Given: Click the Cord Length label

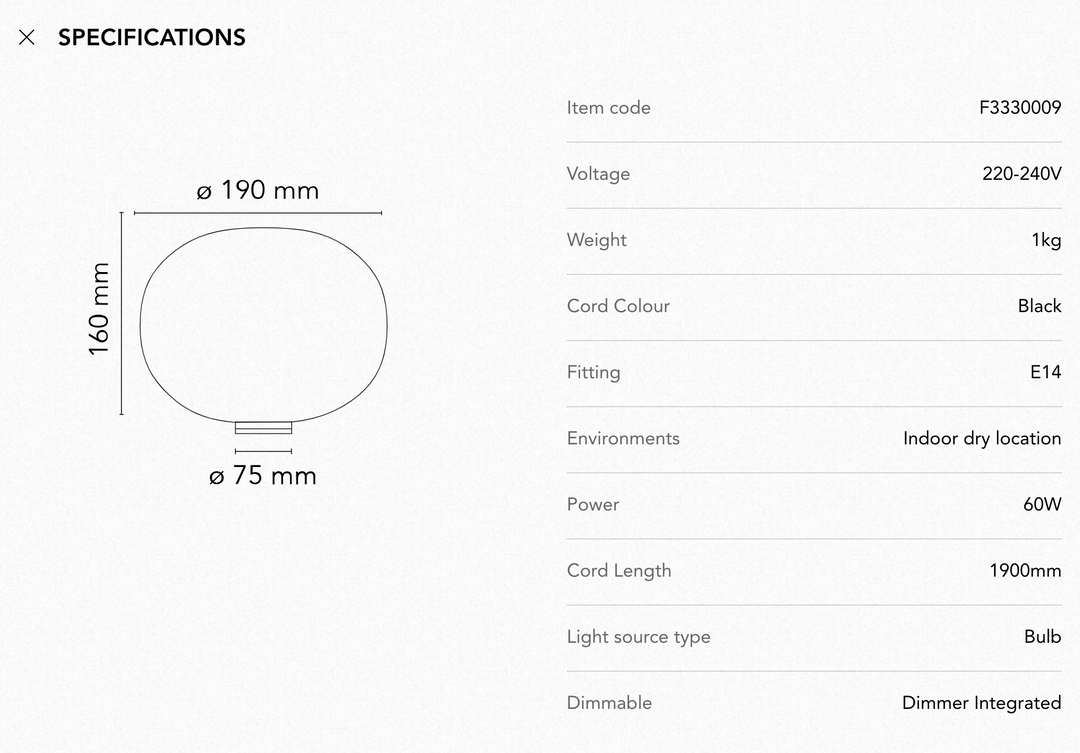Looking at the screenshot, I should pyautogui.click(x=619, y=570).
